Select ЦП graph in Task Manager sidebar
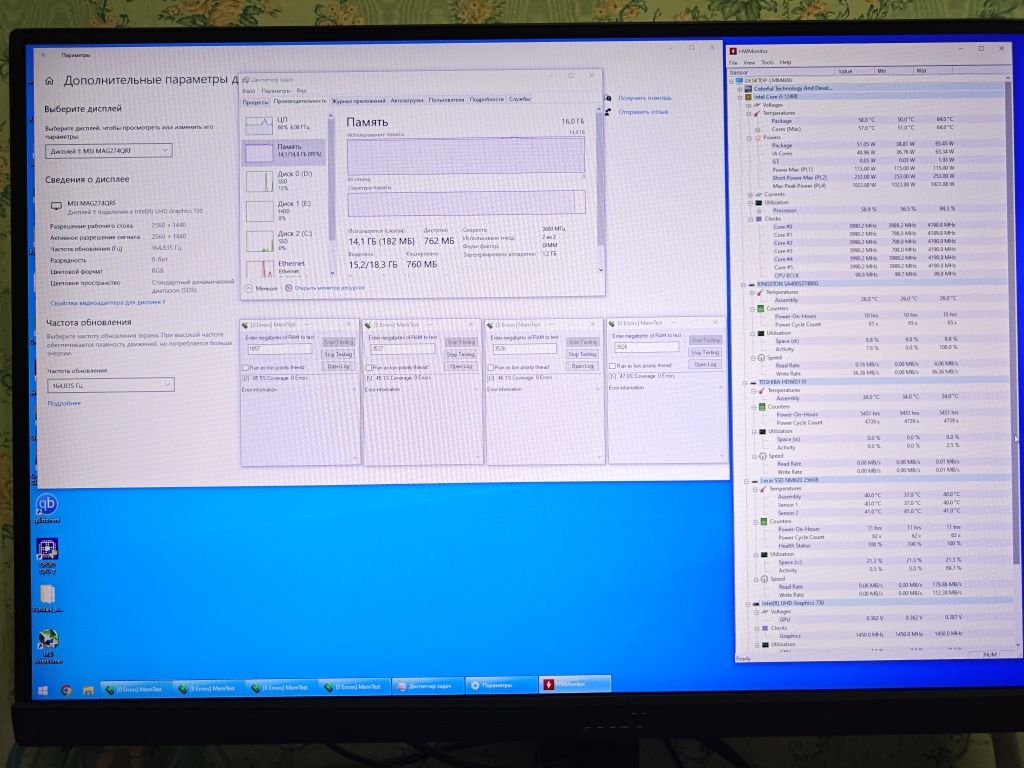Viewport: 1024px width, 768px height. (x=259, y=124)
